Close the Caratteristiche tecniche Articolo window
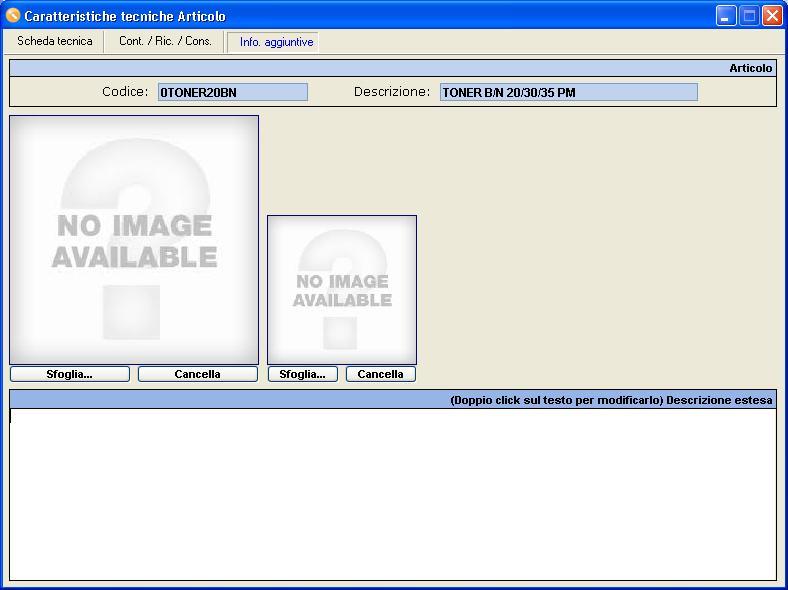788x590 pixels. coord(772,16)
